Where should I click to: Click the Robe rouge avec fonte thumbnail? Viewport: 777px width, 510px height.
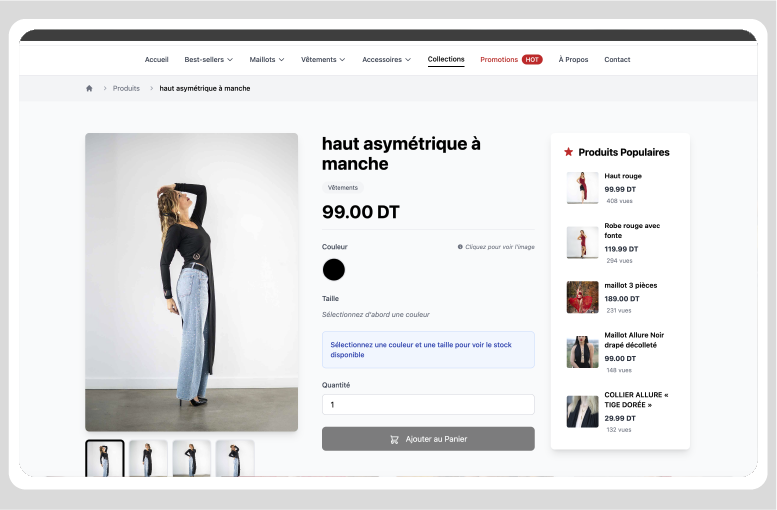(x=582, y=242)
